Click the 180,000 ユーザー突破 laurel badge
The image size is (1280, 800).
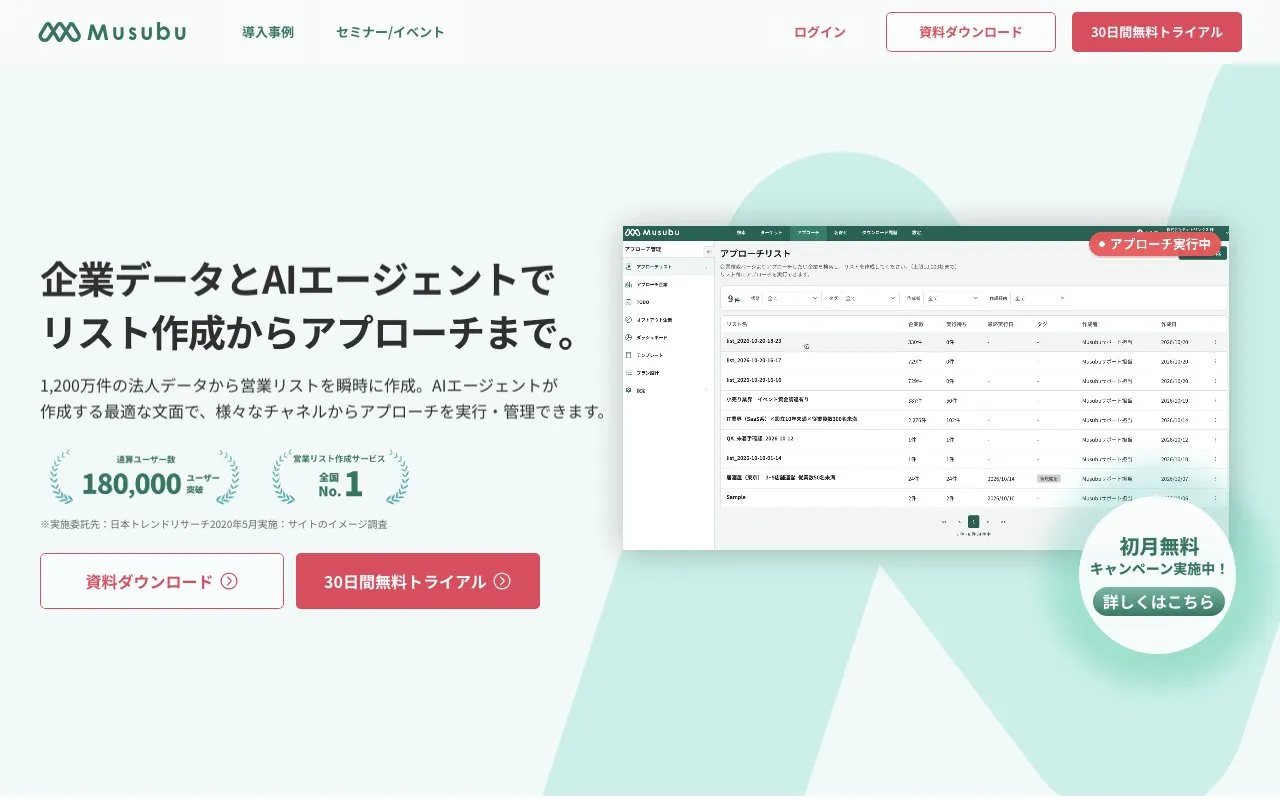(145, 476)
